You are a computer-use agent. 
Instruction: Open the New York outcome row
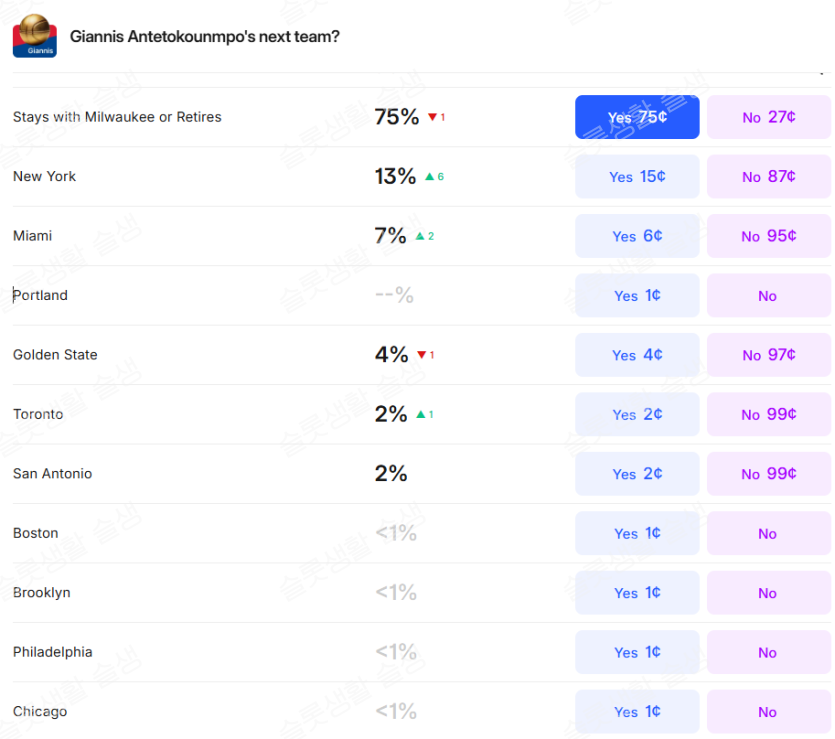44,177
